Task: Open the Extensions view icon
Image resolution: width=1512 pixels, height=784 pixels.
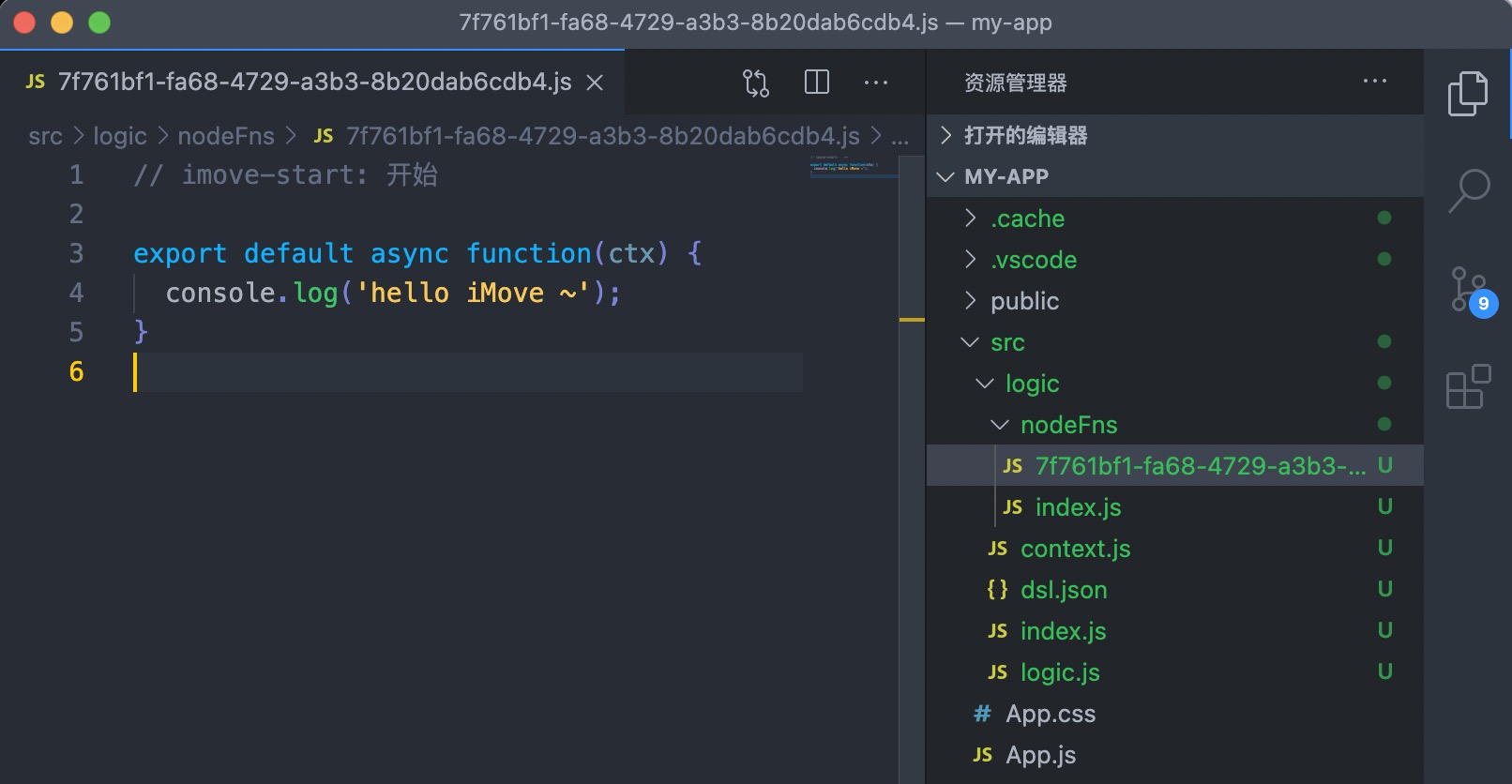Action: point(1468,386)
